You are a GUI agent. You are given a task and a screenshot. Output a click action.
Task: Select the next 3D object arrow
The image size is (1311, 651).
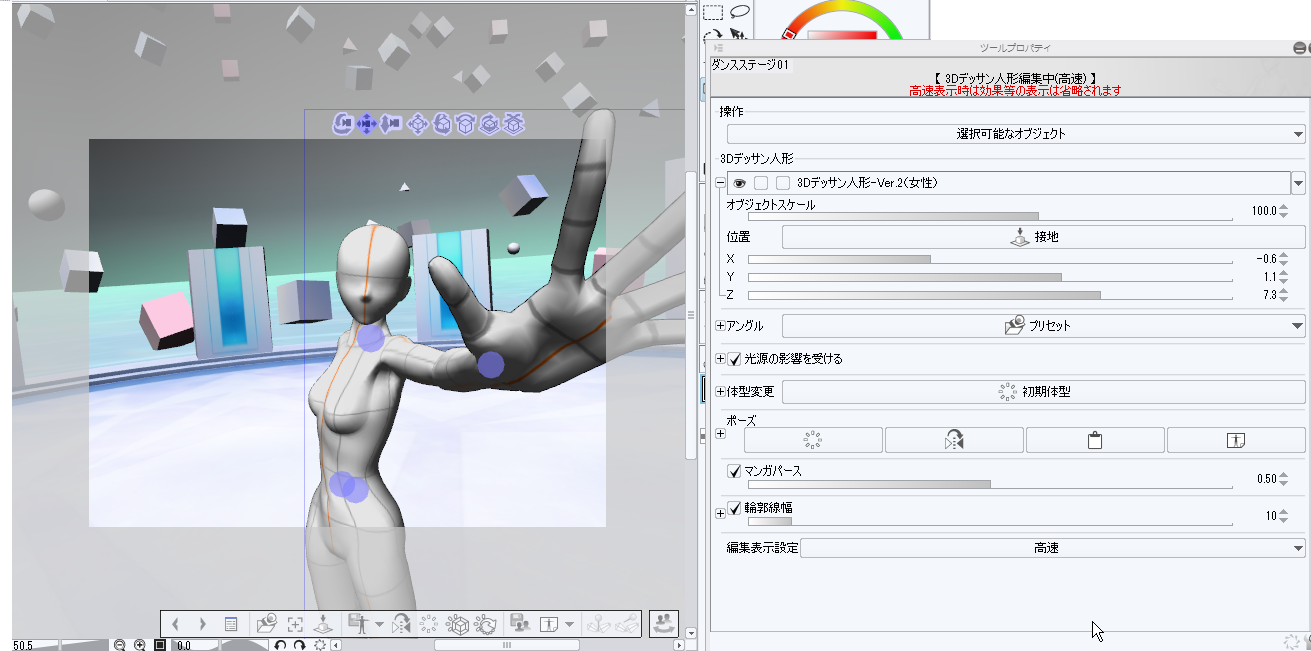click(x=202, y=623)
